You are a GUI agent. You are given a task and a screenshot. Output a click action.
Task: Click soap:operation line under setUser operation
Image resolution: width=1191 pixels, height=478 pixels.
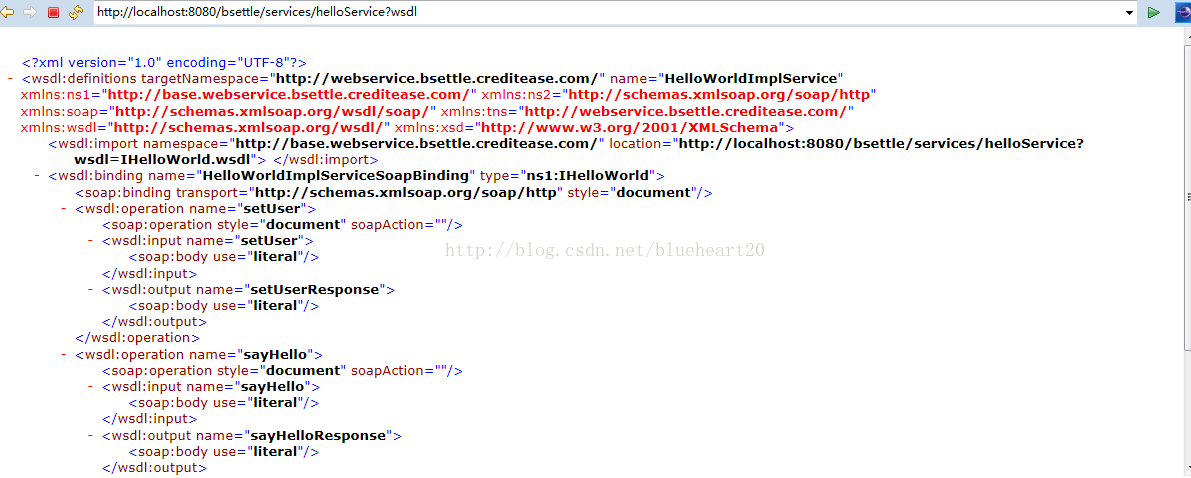pyautogui.click(x=282, y=225)
